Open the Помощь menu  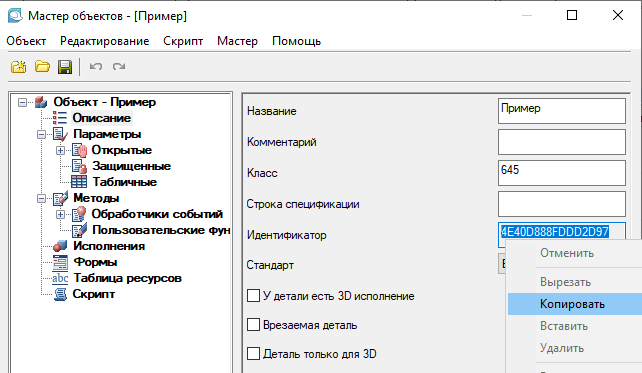pyautogui.click(x=296, y=41)
